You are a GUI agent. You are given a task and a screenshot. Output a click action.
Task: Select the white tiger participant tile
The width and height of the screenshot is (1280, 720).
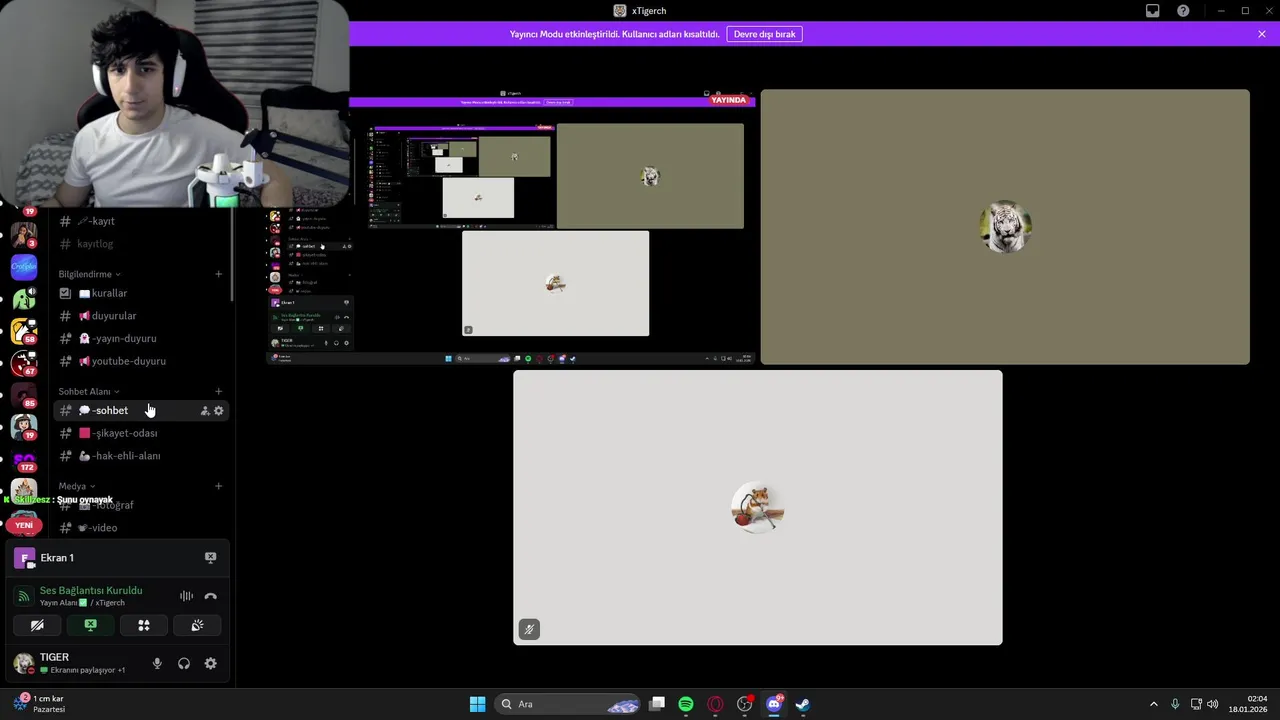(1005, 227)
